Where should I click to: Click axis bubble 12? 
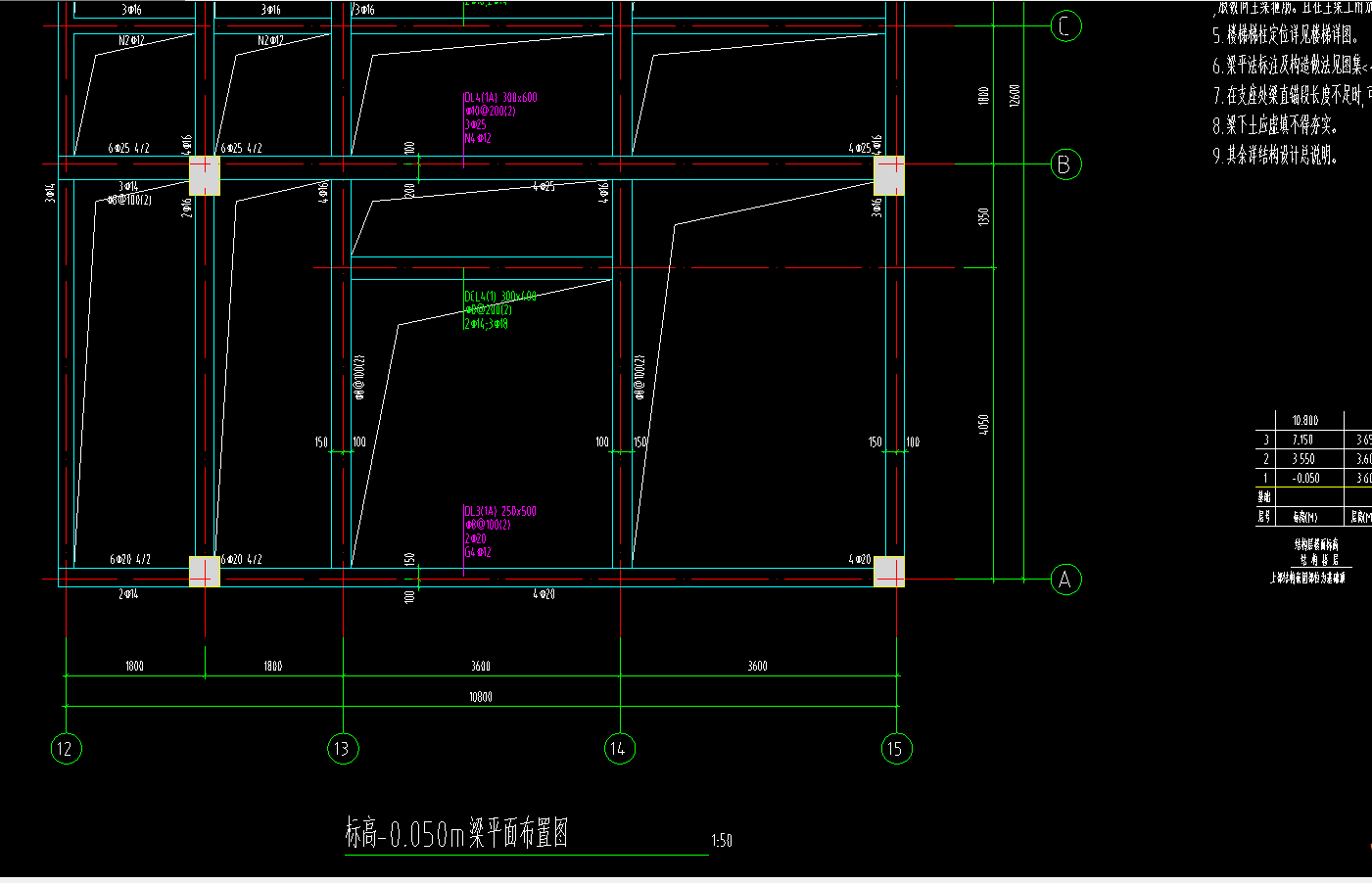click(x=65, y=749)
